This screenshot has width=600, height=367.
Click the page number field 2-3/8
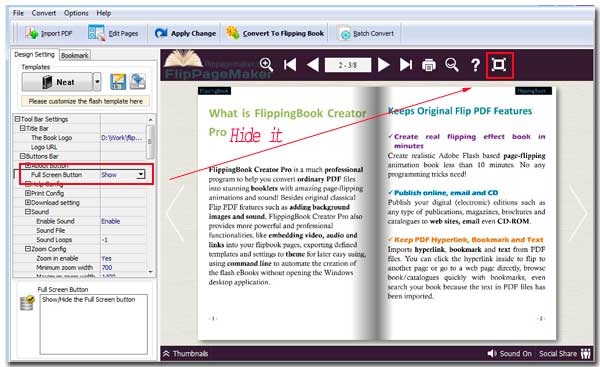[348, 65]
